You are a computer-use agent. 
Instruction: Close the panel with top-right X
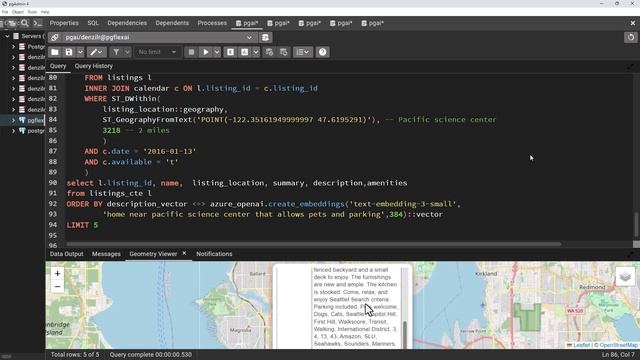coord(633,23)
